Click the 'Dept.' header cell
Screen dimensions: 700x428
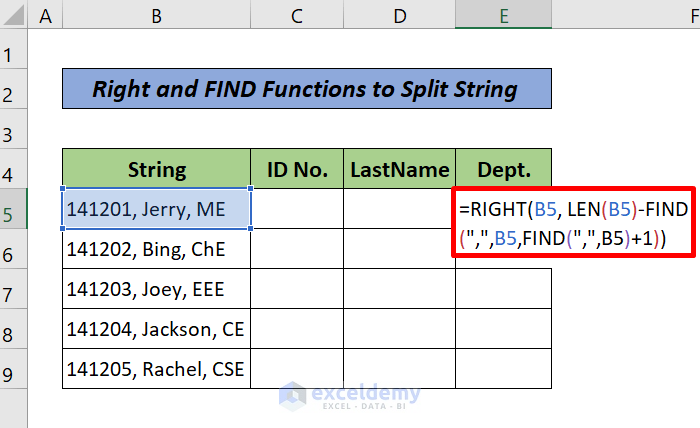point(503,170)
